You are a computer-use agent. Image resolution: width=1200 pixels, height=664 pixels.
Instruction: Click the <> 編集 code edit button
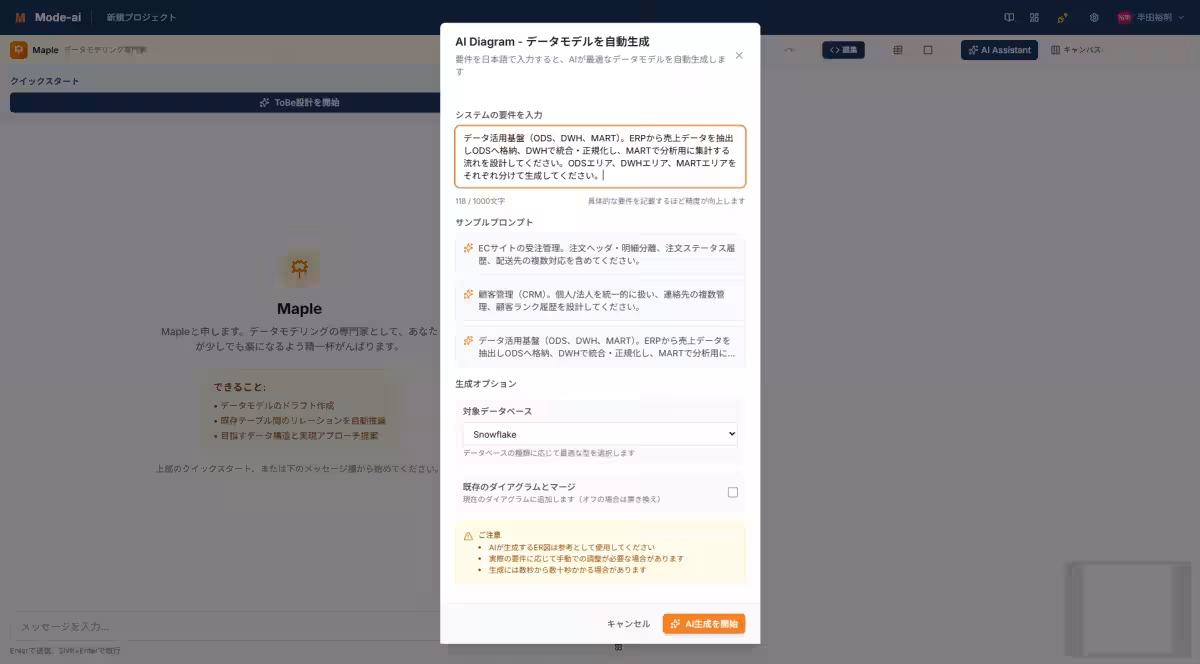click(843, 49)
